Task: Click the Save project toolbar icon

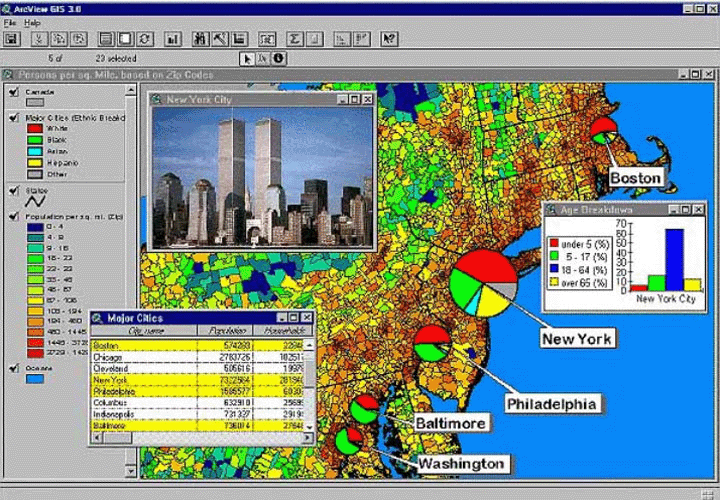Action: pyautogui.click(x=12, y=39)
